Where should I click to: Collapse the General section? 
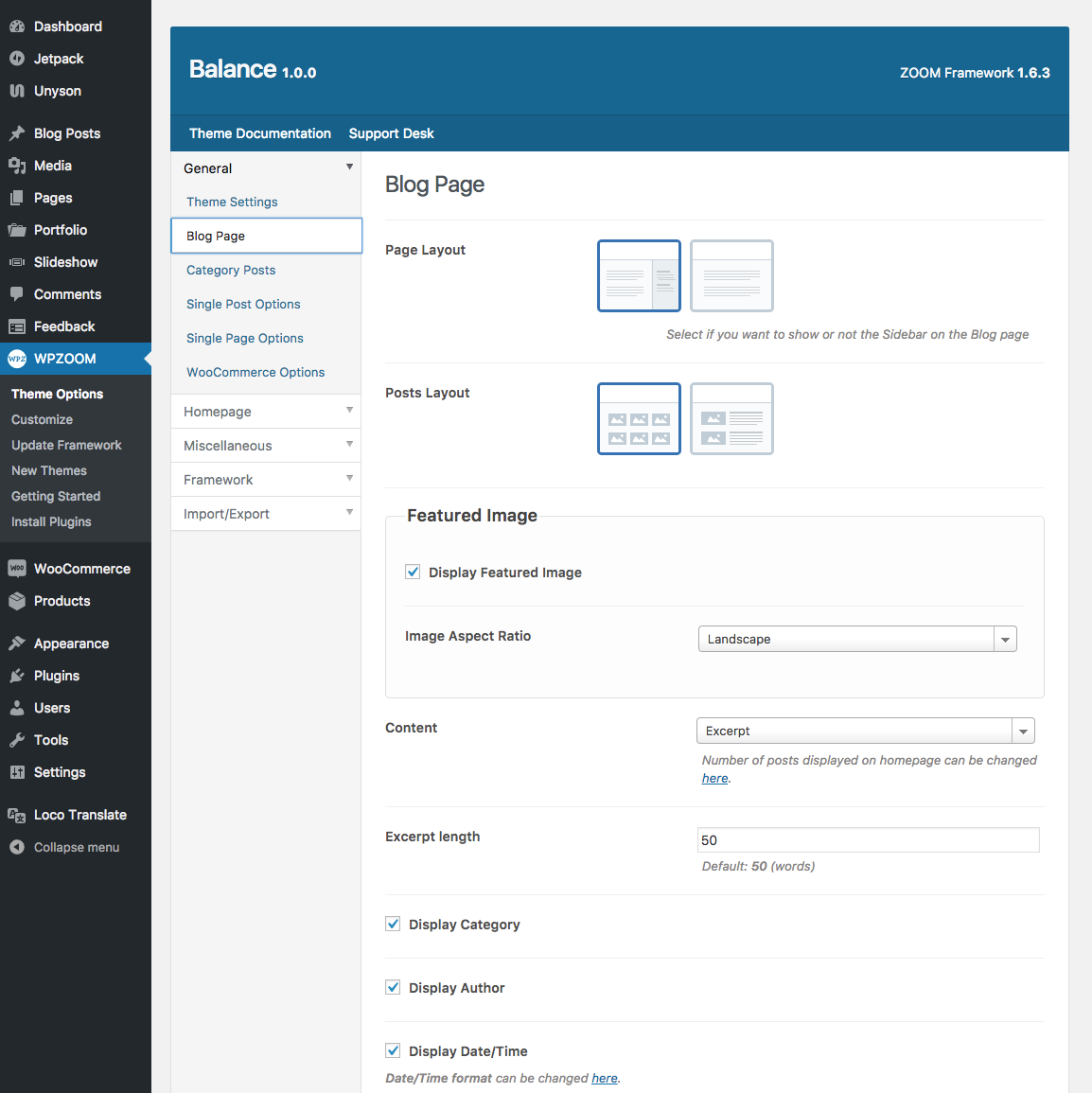266,168
